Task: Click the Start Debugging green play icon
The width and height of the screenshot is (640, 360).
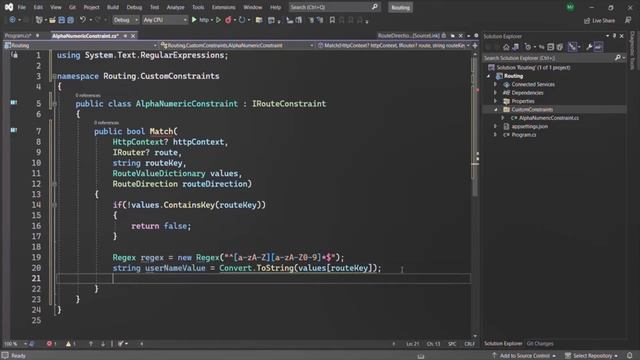Action: [194, 20]
